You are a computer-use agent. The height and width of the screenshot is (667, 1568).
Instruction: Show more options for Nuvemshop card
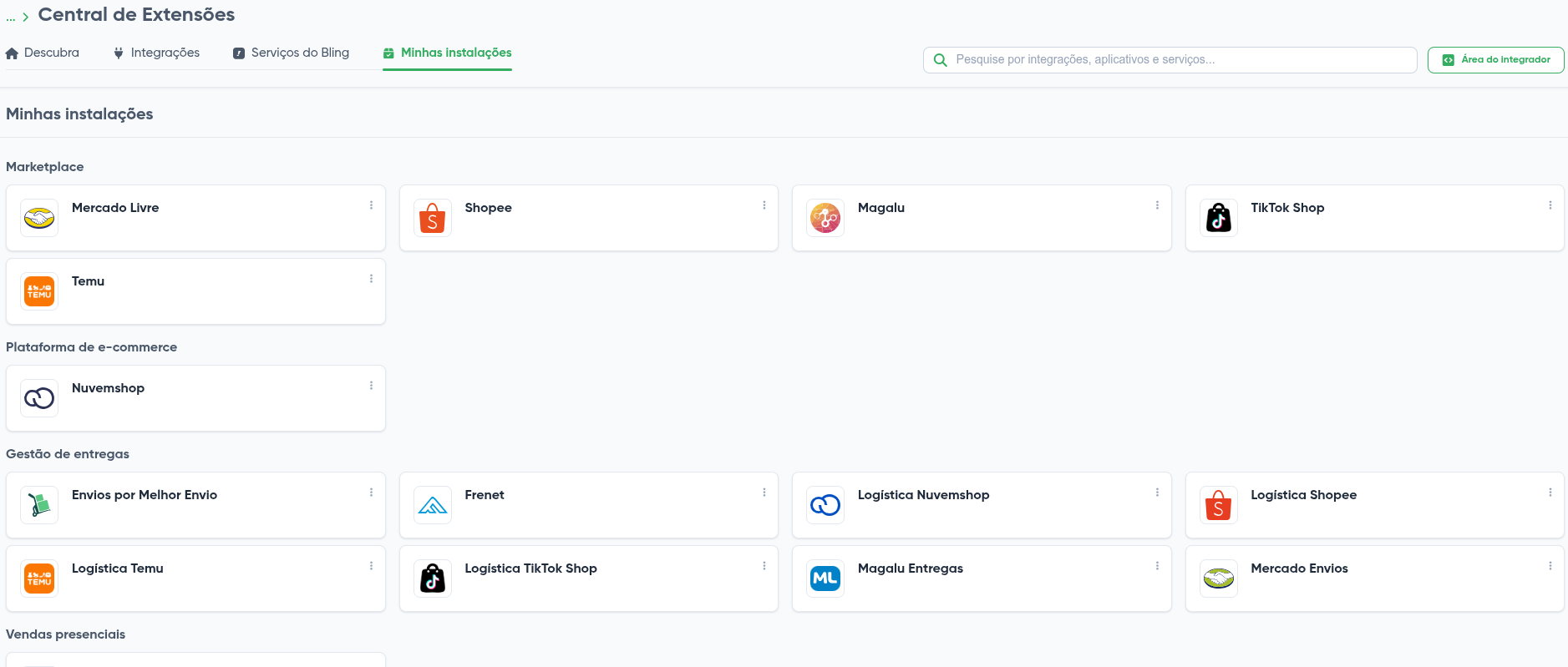click(x=371, y=386)
